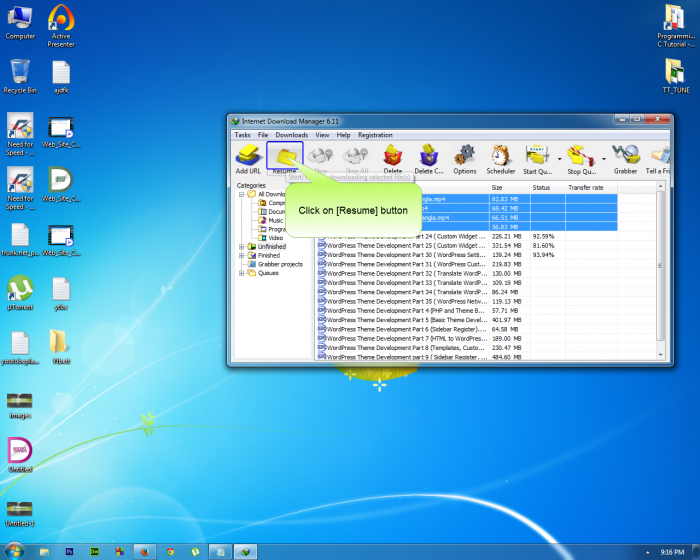
Task: Open IDM Options gear icon
Action: pos(465,156)
